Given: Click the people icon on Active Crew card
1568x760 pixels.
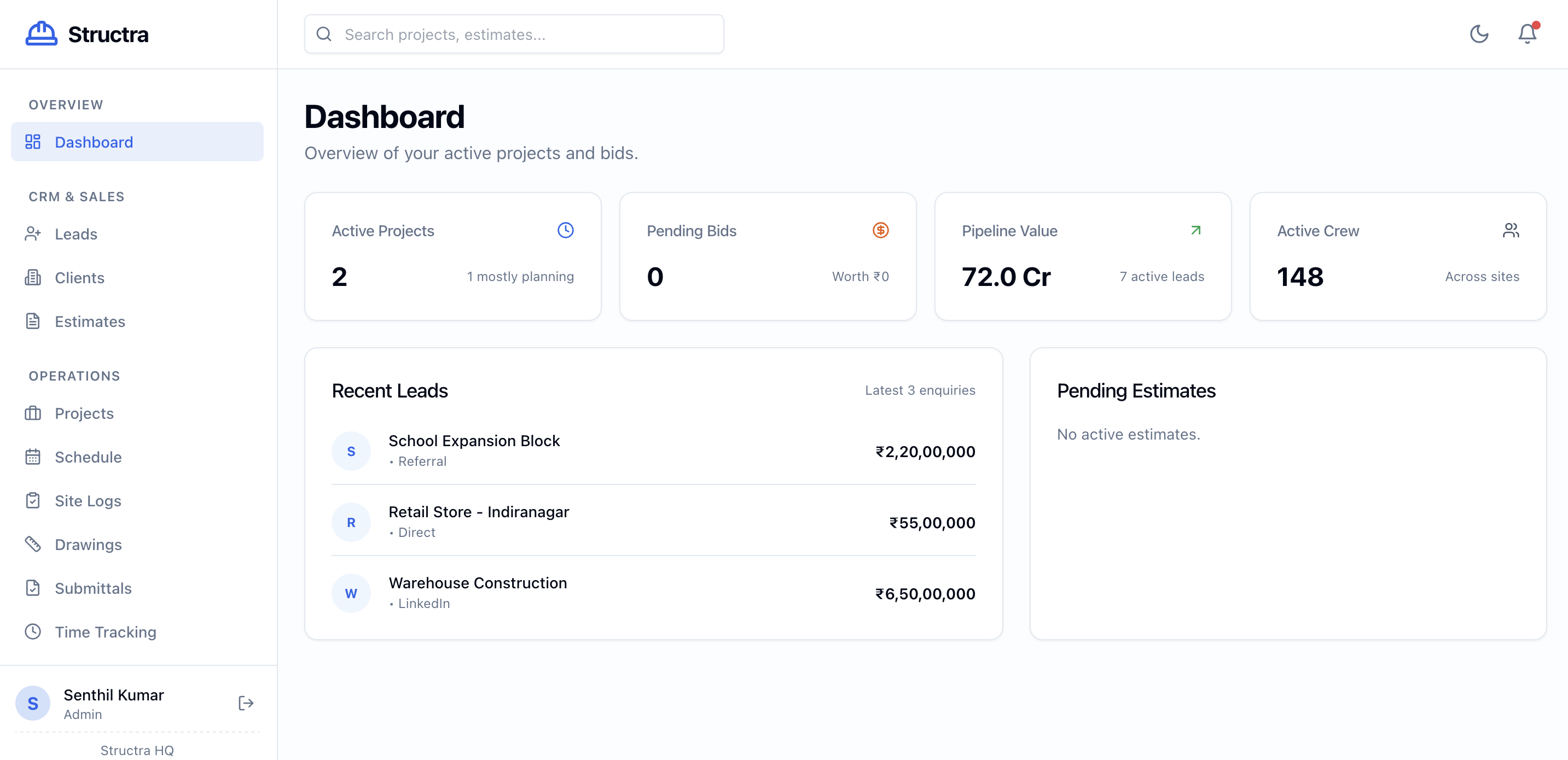Looking at the screenshot, I should tap(1512, 230).
